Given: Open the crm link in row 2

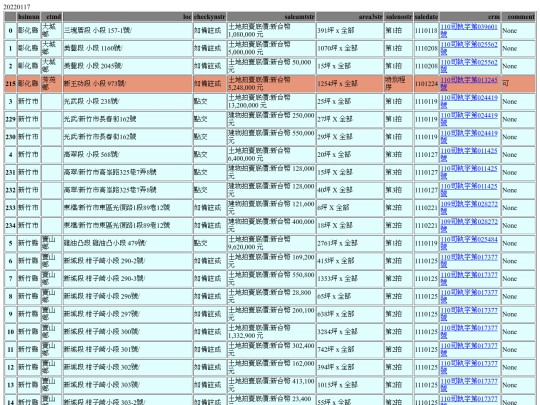Looking at the screenshot, I should [469, 66].
